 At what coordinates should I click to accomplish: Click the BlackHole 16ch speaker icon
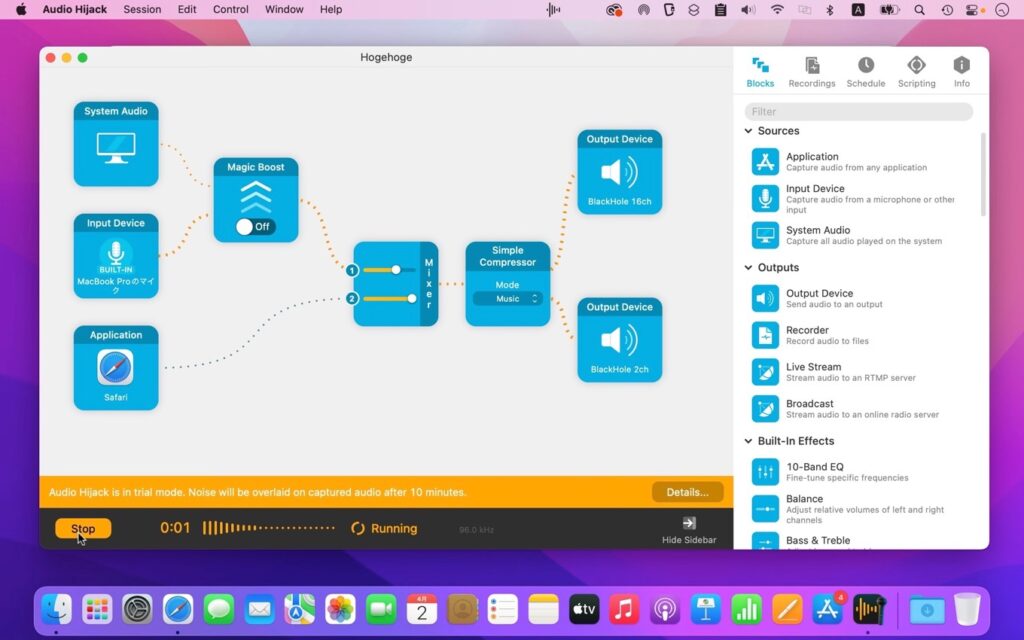coord(619,173)
